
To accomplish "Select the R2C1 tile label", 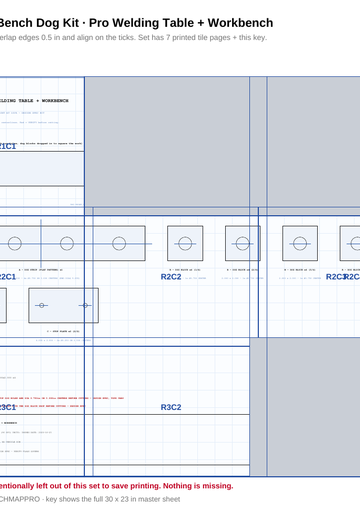I will 7,277.
